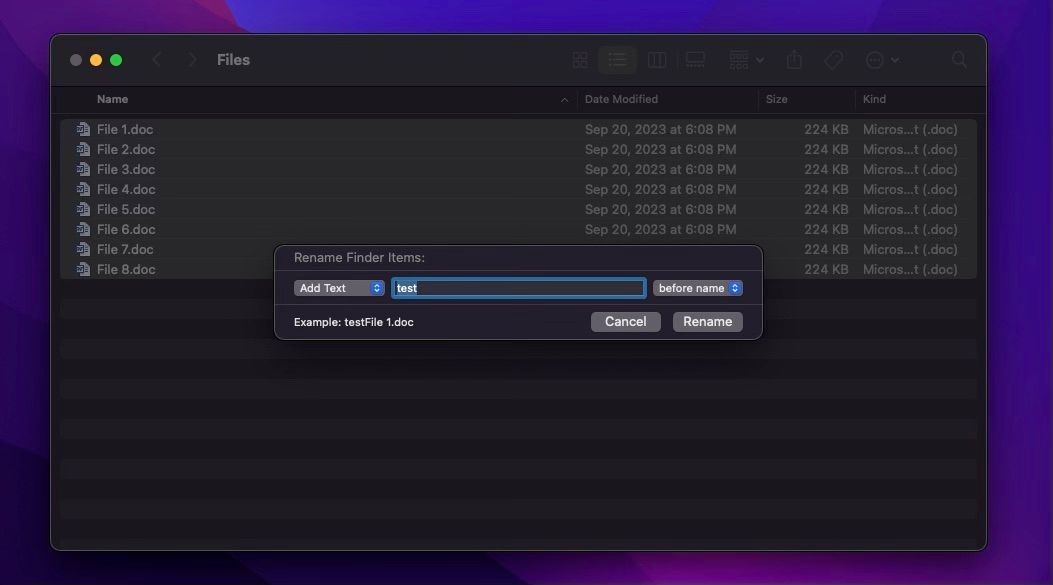Screen dimensions: 1053x585
Task: Click the grouping icon in toolbar
Action: coord(740,59)
